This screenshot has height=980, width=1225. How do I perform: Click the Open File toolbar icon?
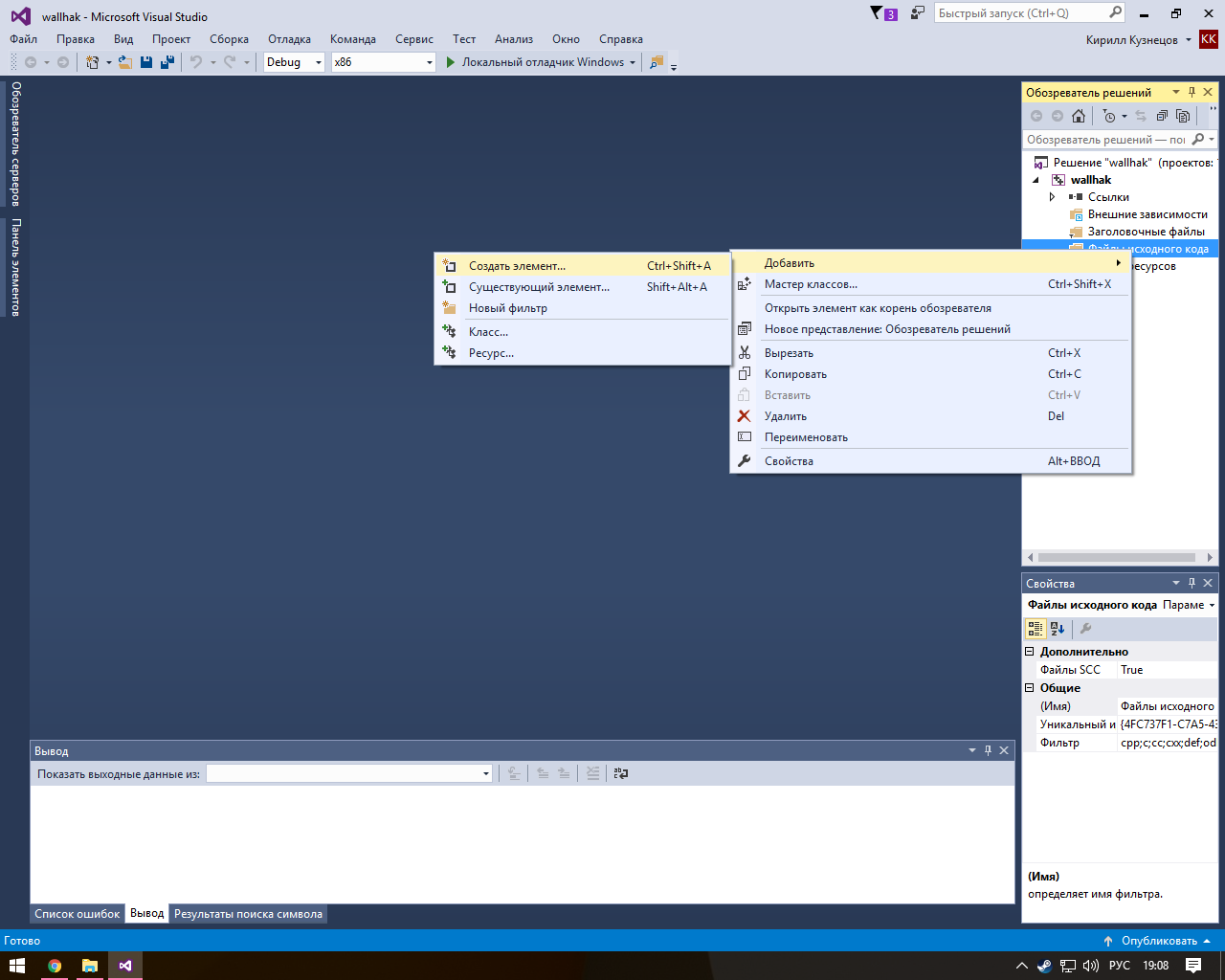coord(124,62)
